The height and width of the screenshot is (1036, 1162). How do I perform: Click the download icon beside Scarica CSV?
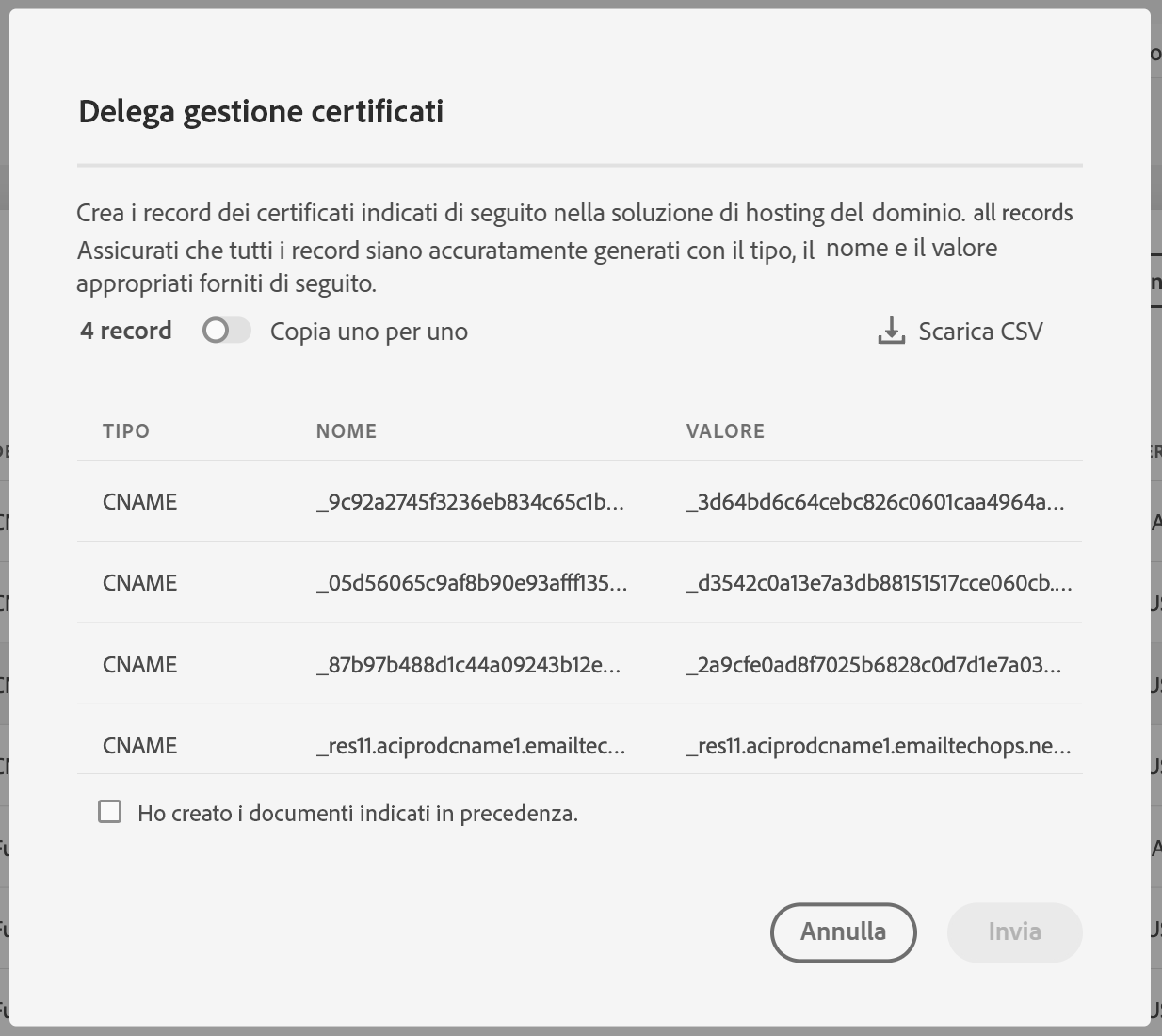(x=891, y=331)
